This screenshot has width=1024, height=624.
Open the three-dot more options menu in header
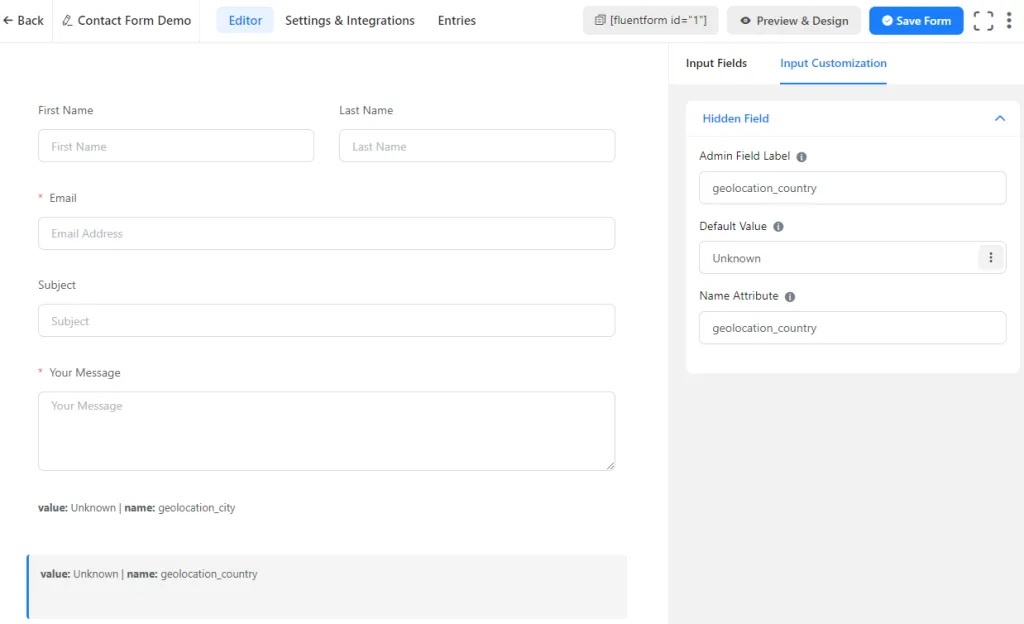1009,21
